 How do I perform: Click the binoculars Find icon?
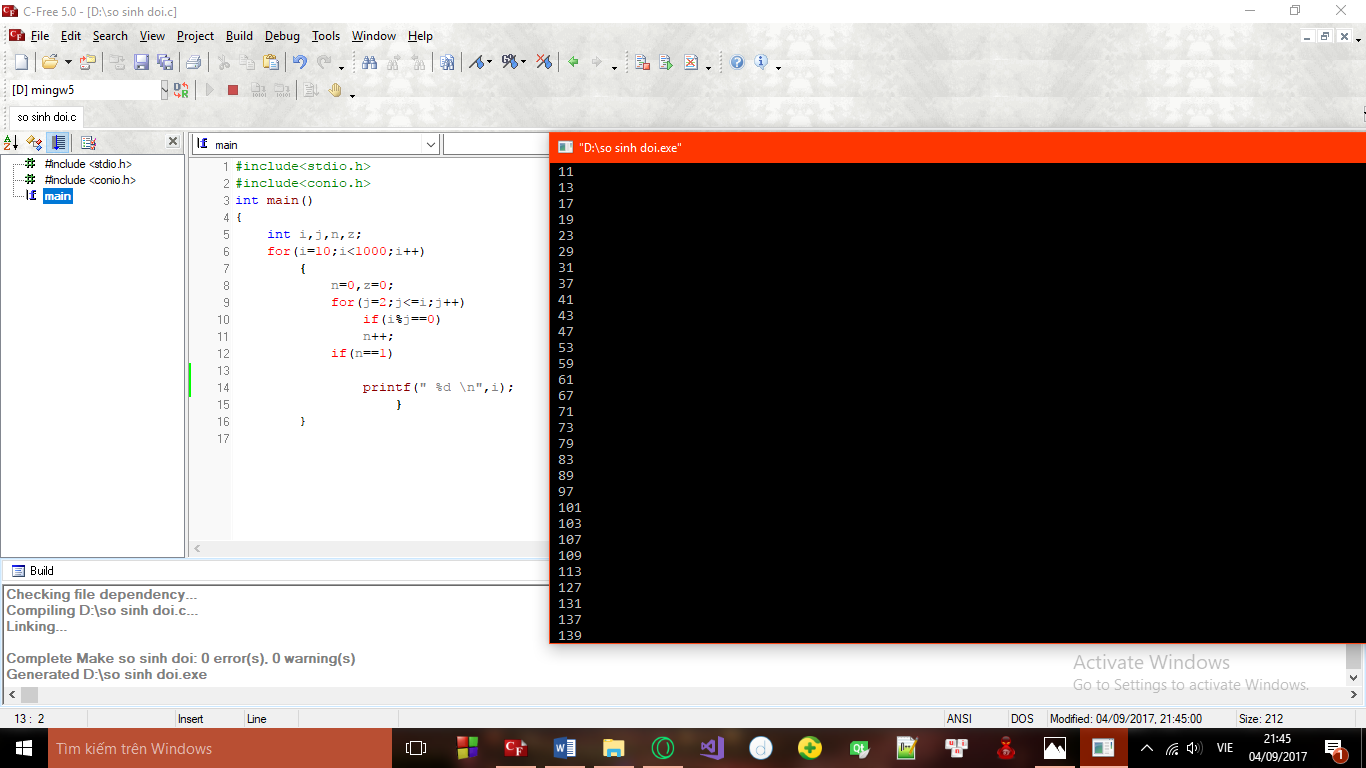click(370, 62)
